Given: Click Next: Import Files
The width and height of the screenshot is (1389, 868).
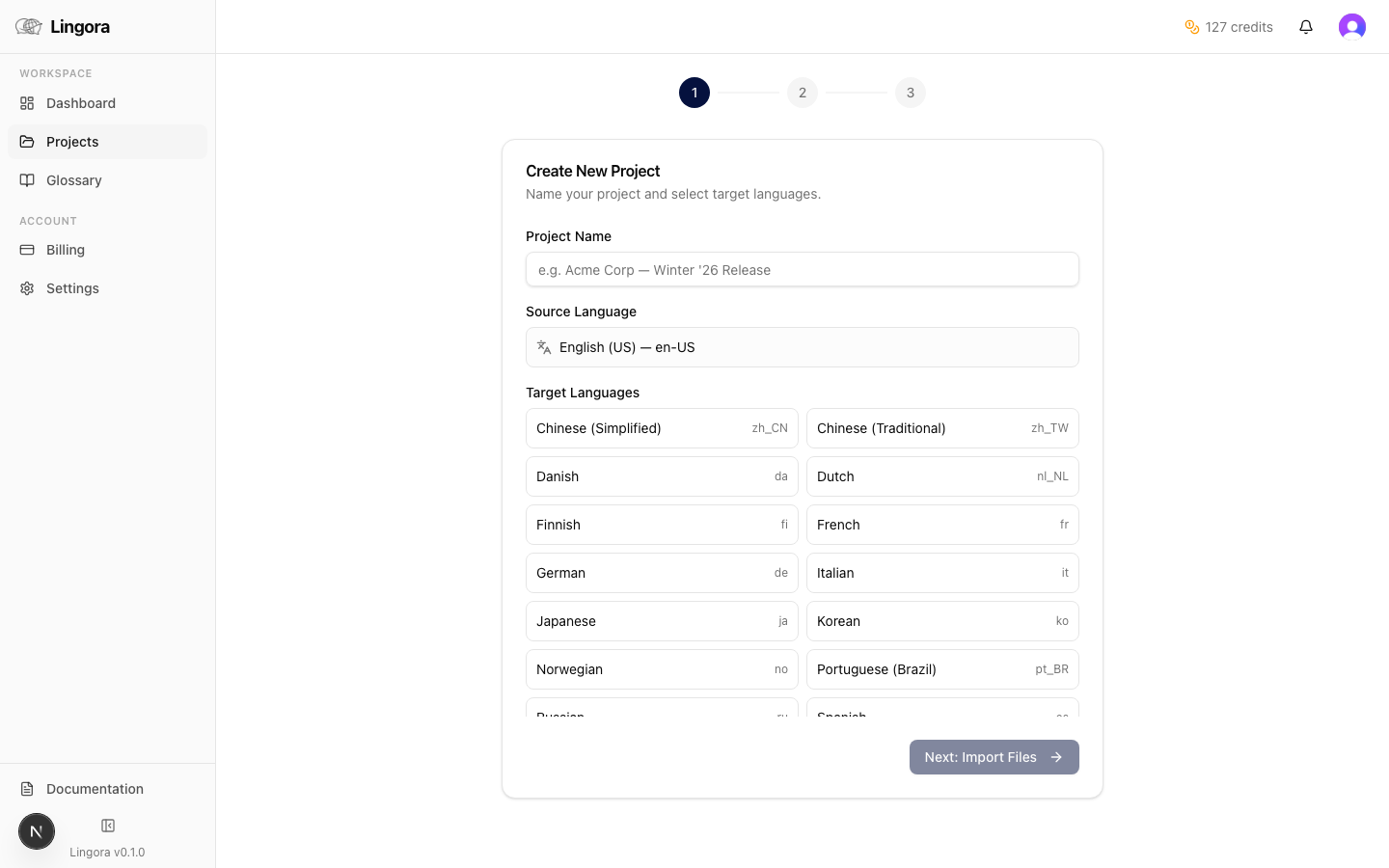Looking at the screenshot, I should pos(994,757).
